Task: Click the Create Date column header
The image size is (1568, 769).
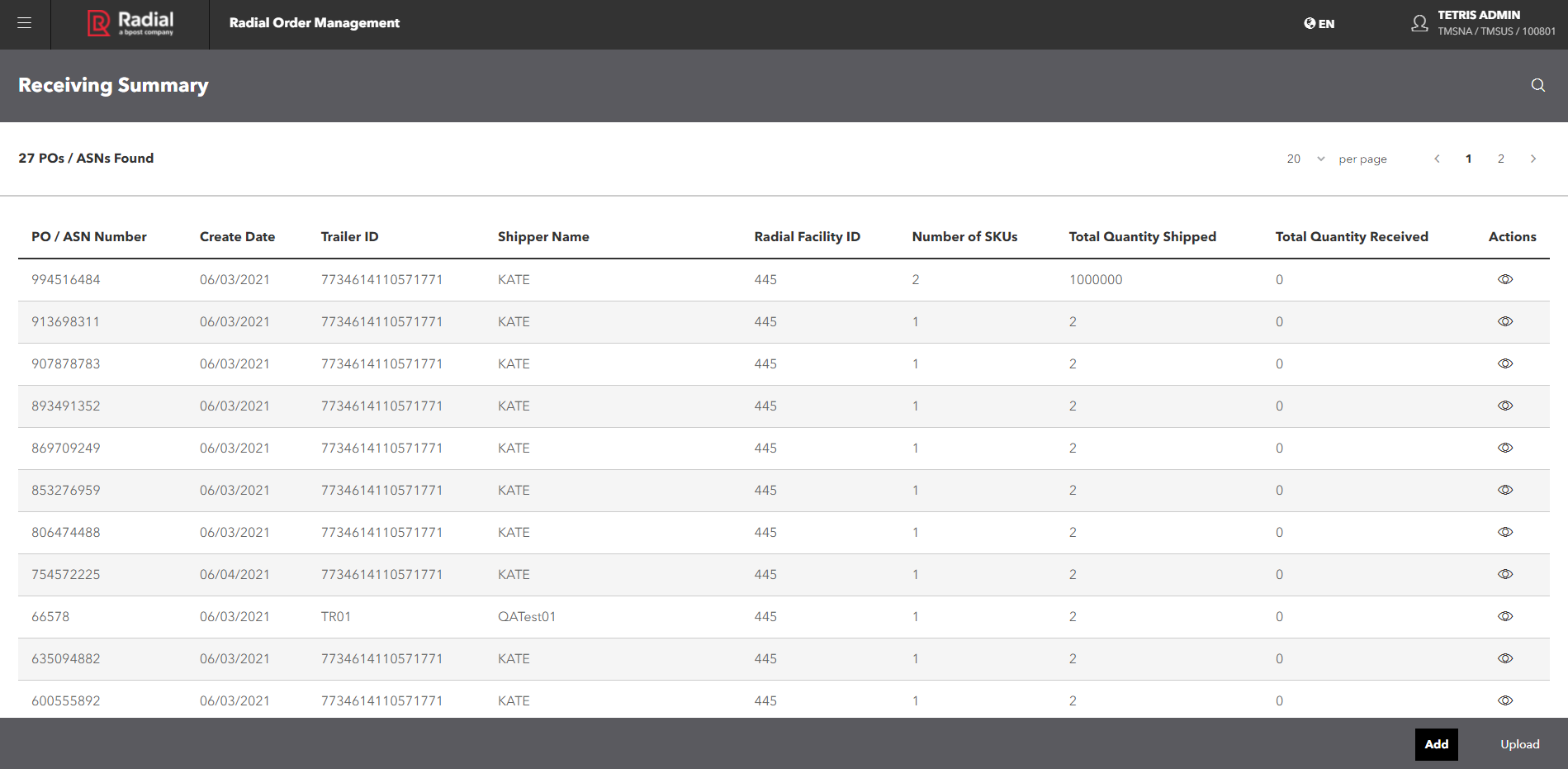Action: [237, 236]
